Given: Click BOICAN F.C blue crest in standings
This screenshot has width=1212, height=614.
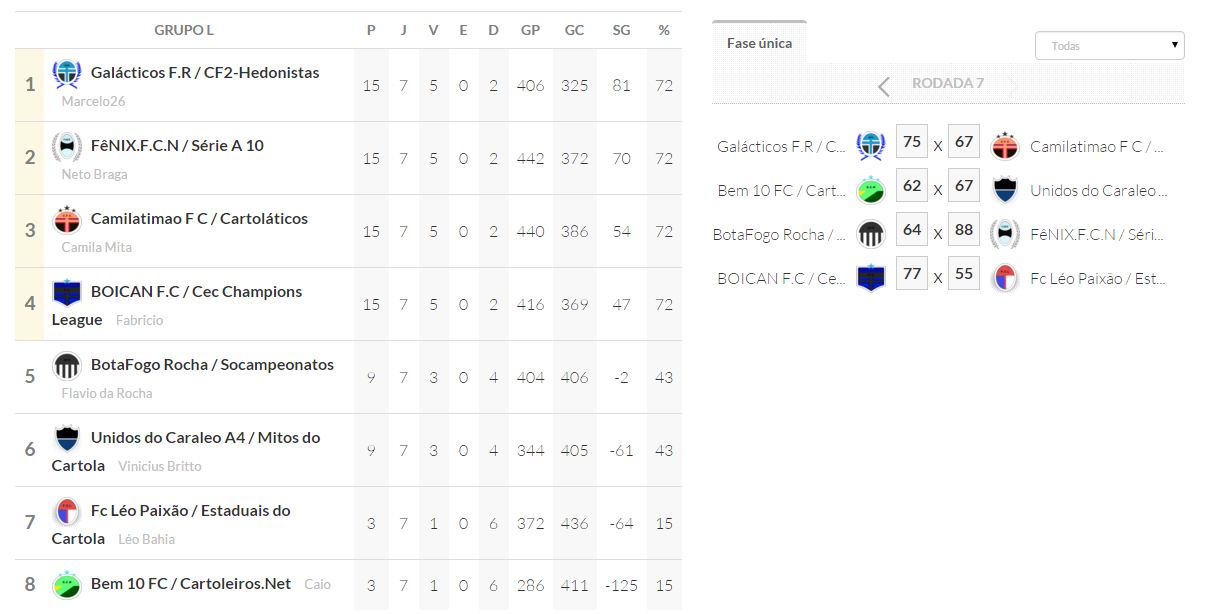Looking at the screenshot, I should coord(66,293).
